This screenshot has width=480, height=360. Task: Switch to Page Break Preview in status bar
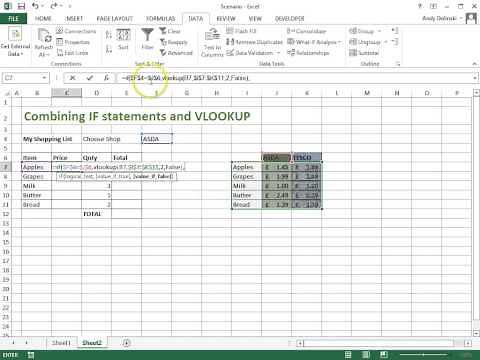coord(384,355)
